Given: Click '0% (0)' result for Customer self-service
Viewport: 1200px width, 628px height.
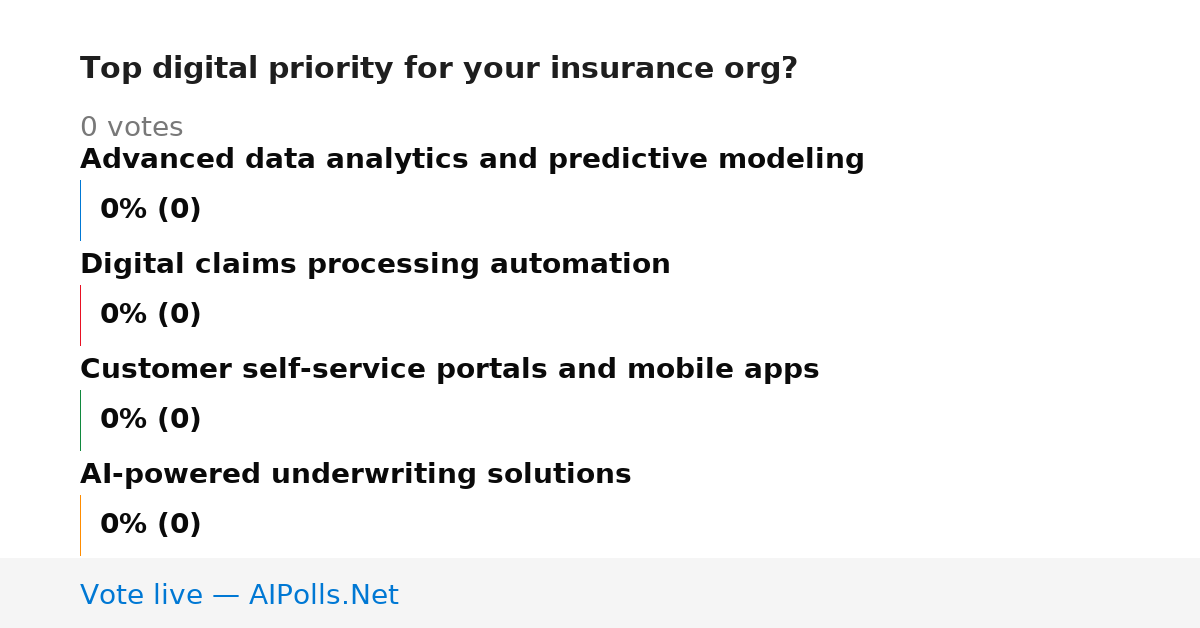Looking at the screenshot, I should point(150,420).
